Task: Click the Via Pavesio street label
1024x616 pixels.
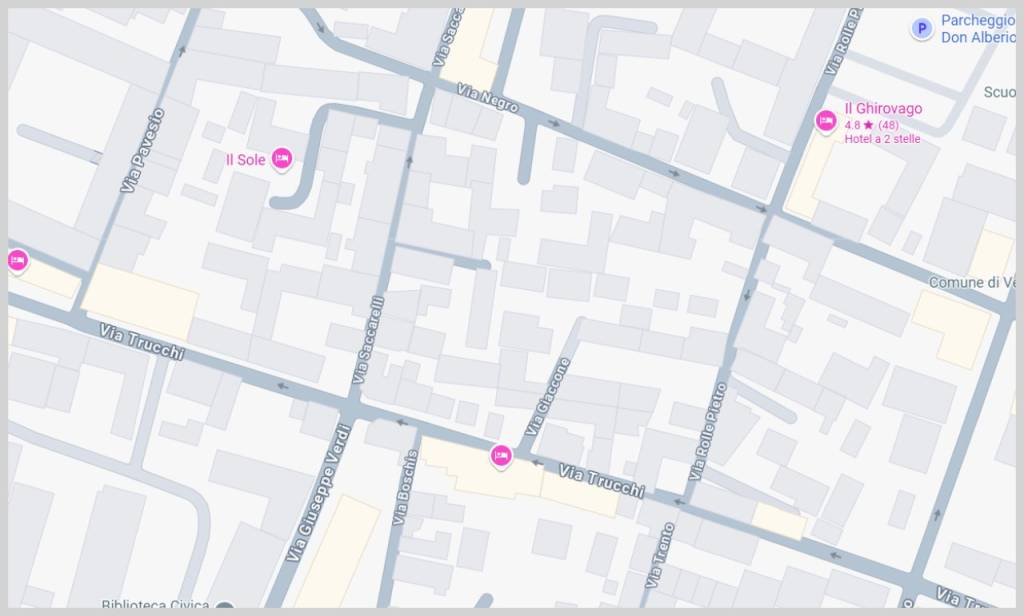Action: (142, 151)
